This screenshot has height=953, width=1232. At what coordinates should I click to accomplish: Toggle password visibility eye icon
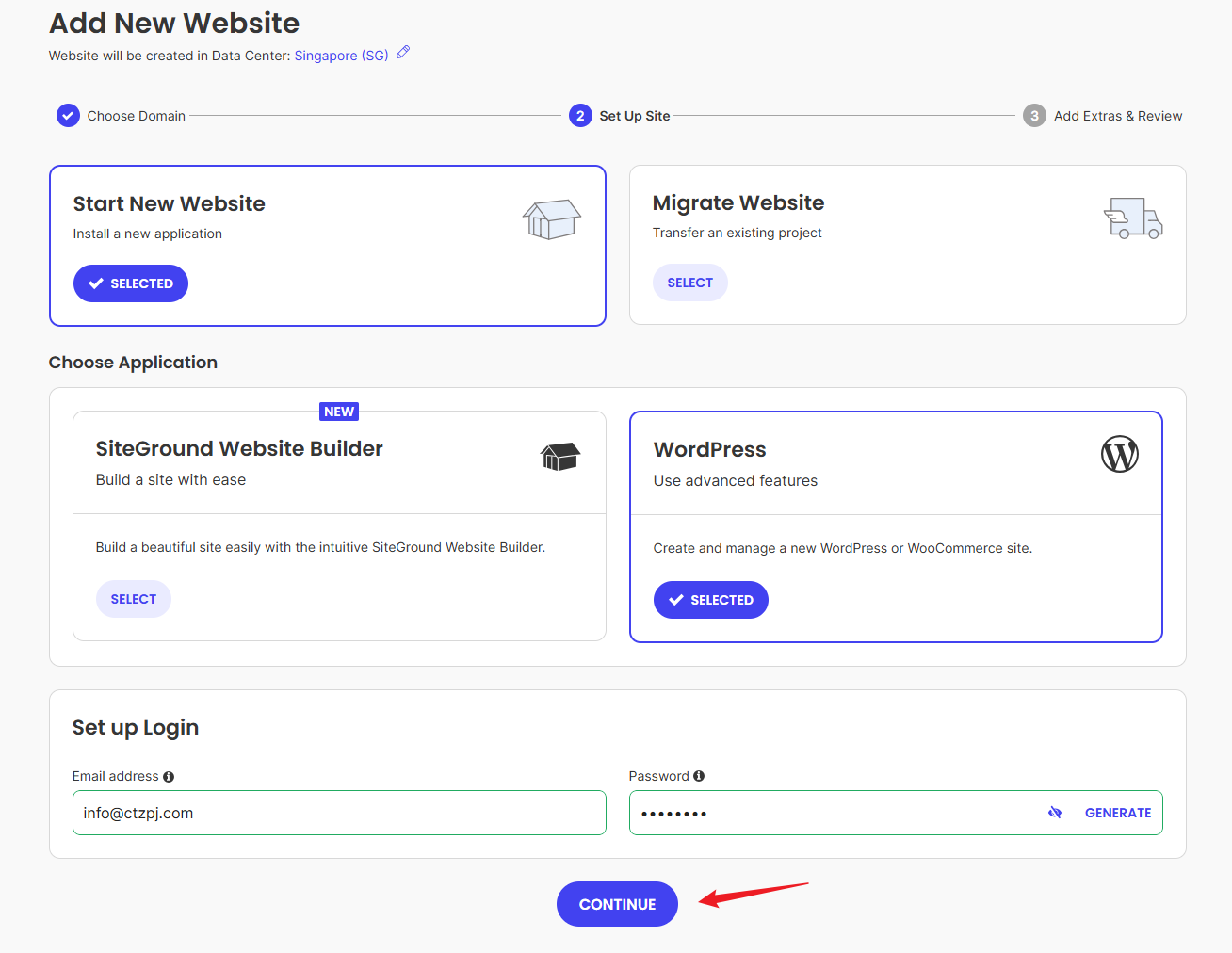[1055, 813]
